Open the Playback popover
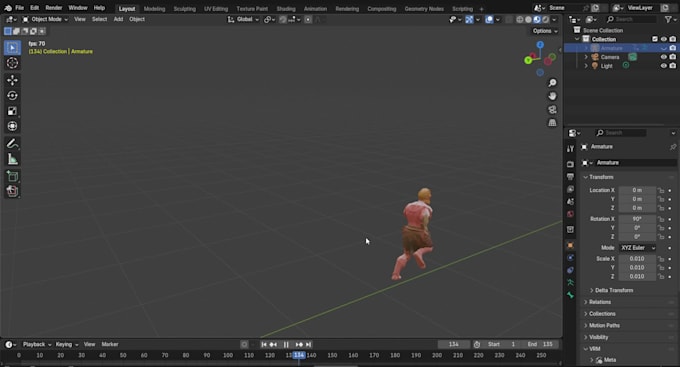The height and width of the screenshot is (367, 680). coord(37,344)
